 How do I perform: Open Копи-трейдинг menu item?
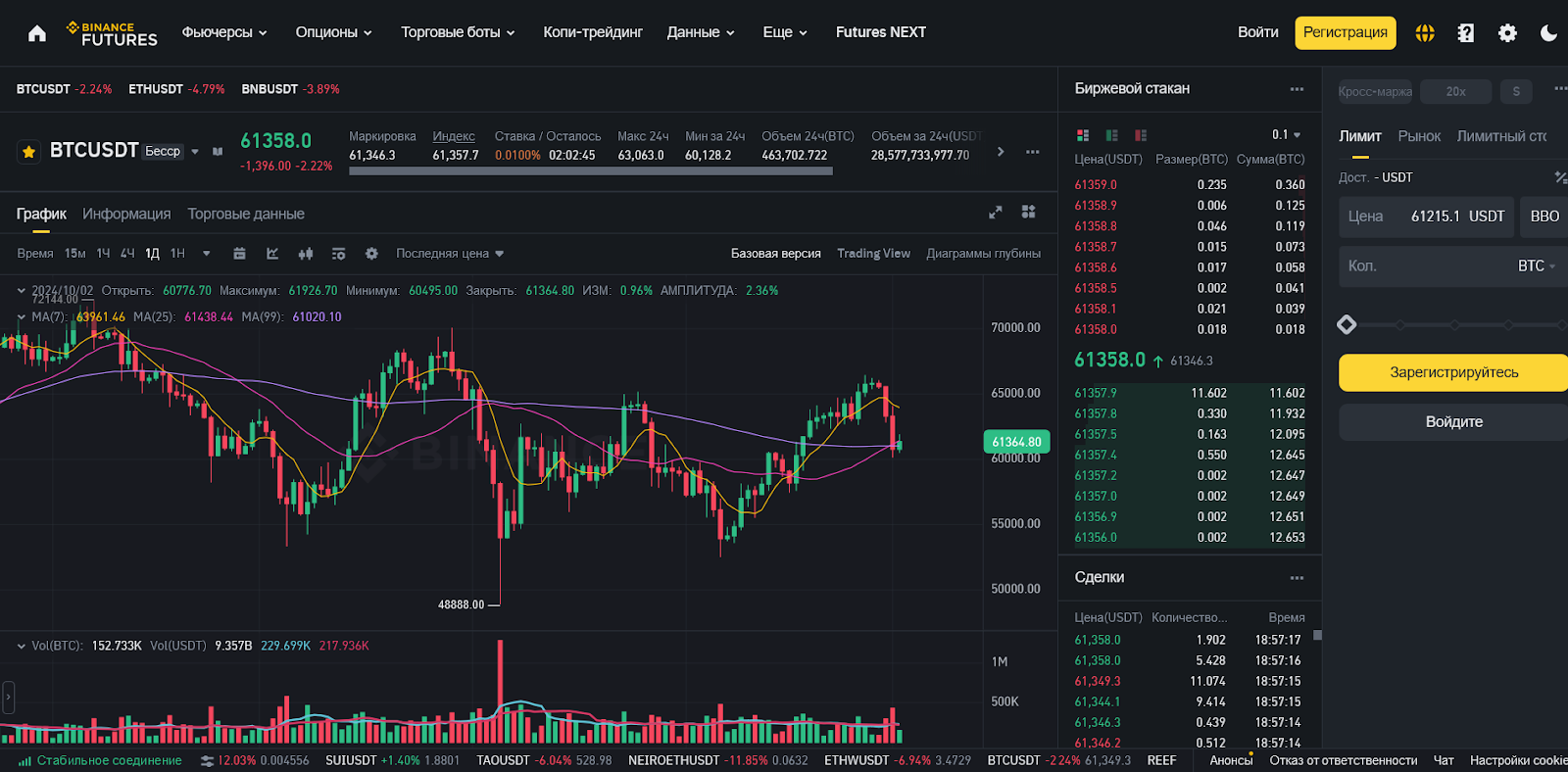593,32
